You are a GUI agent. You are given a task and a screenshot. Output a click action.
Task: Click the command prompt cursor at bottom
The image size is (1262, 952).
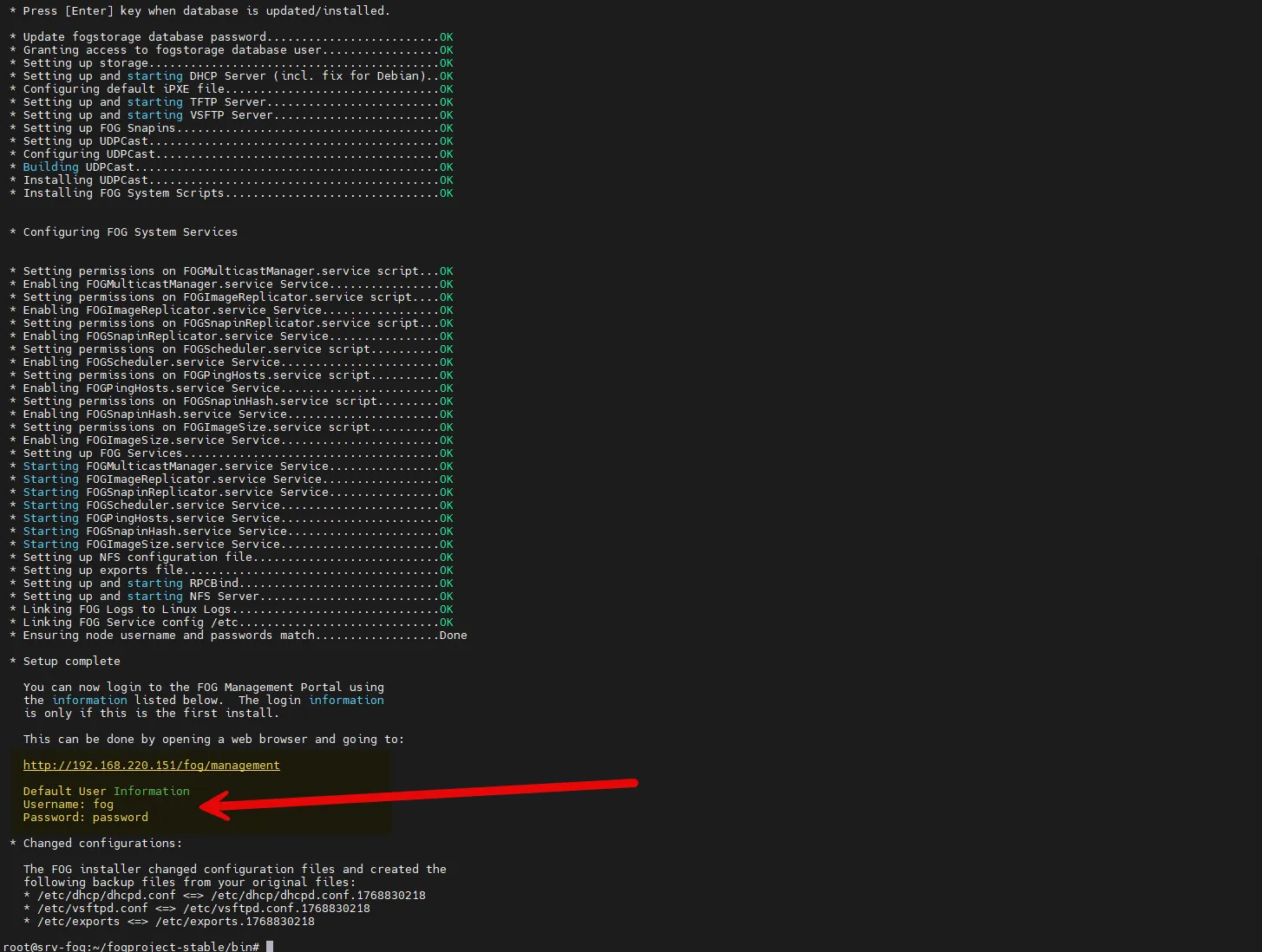coord(270,946)
